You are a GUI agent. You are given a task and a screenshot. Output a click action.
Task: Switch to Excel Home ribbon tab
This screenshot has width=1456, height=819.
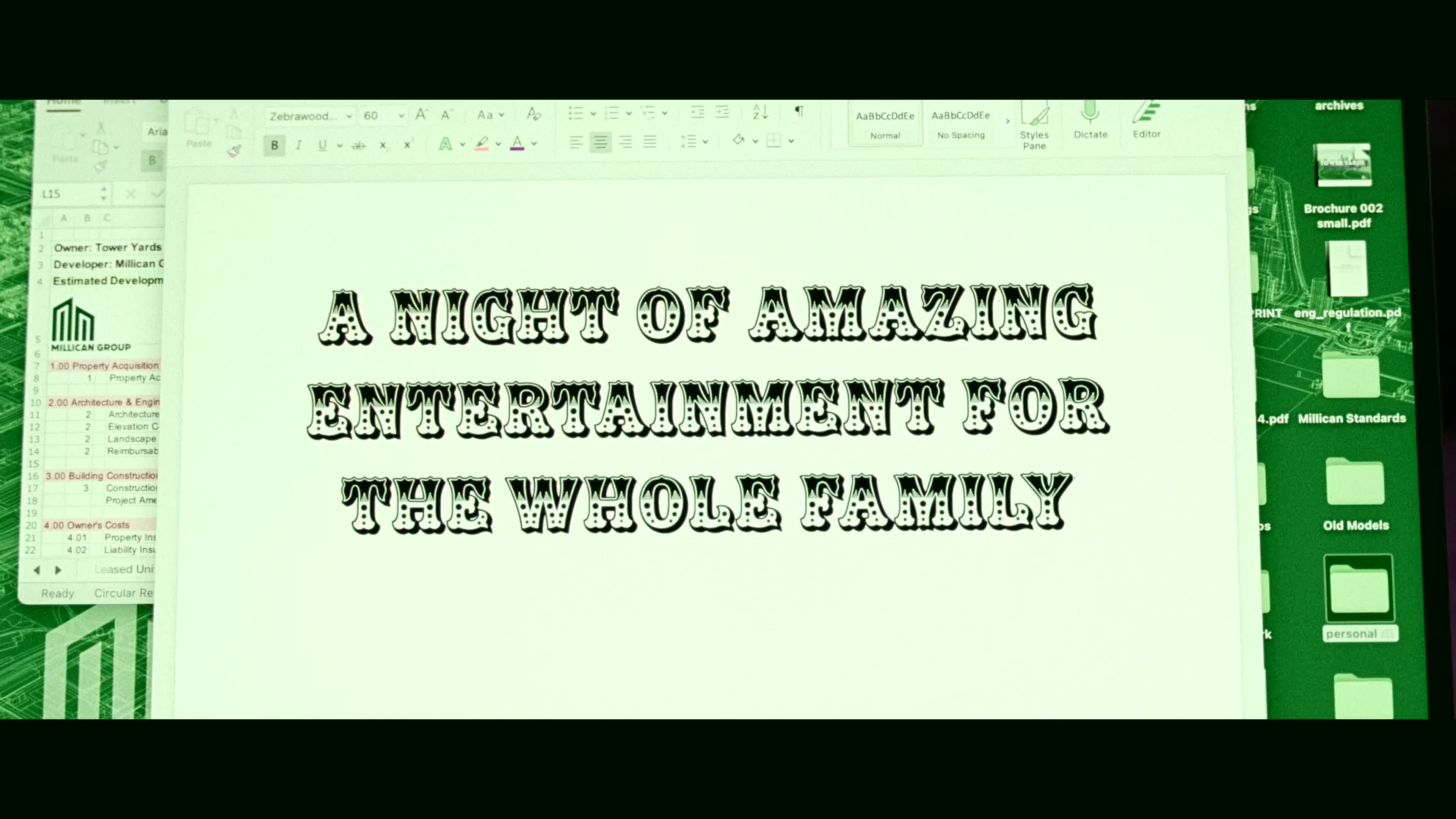(x=63, y=103)
